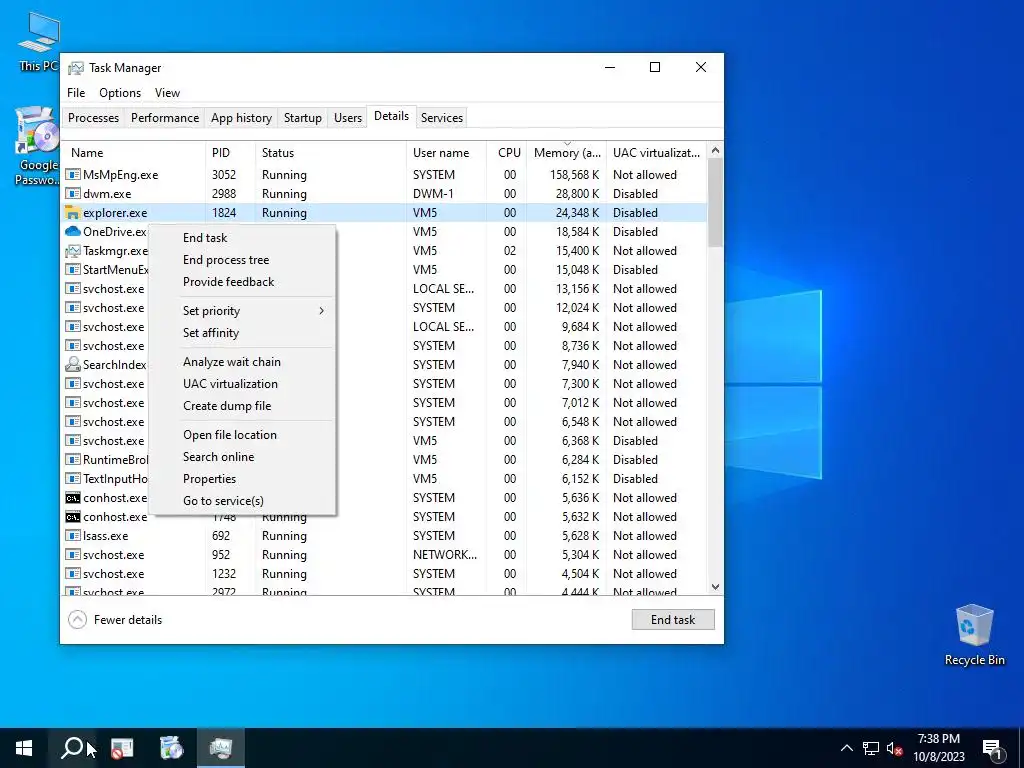Screen dimensions: 1024x768
Task: Click the network tray icon
Action: (x=870, y=748)
